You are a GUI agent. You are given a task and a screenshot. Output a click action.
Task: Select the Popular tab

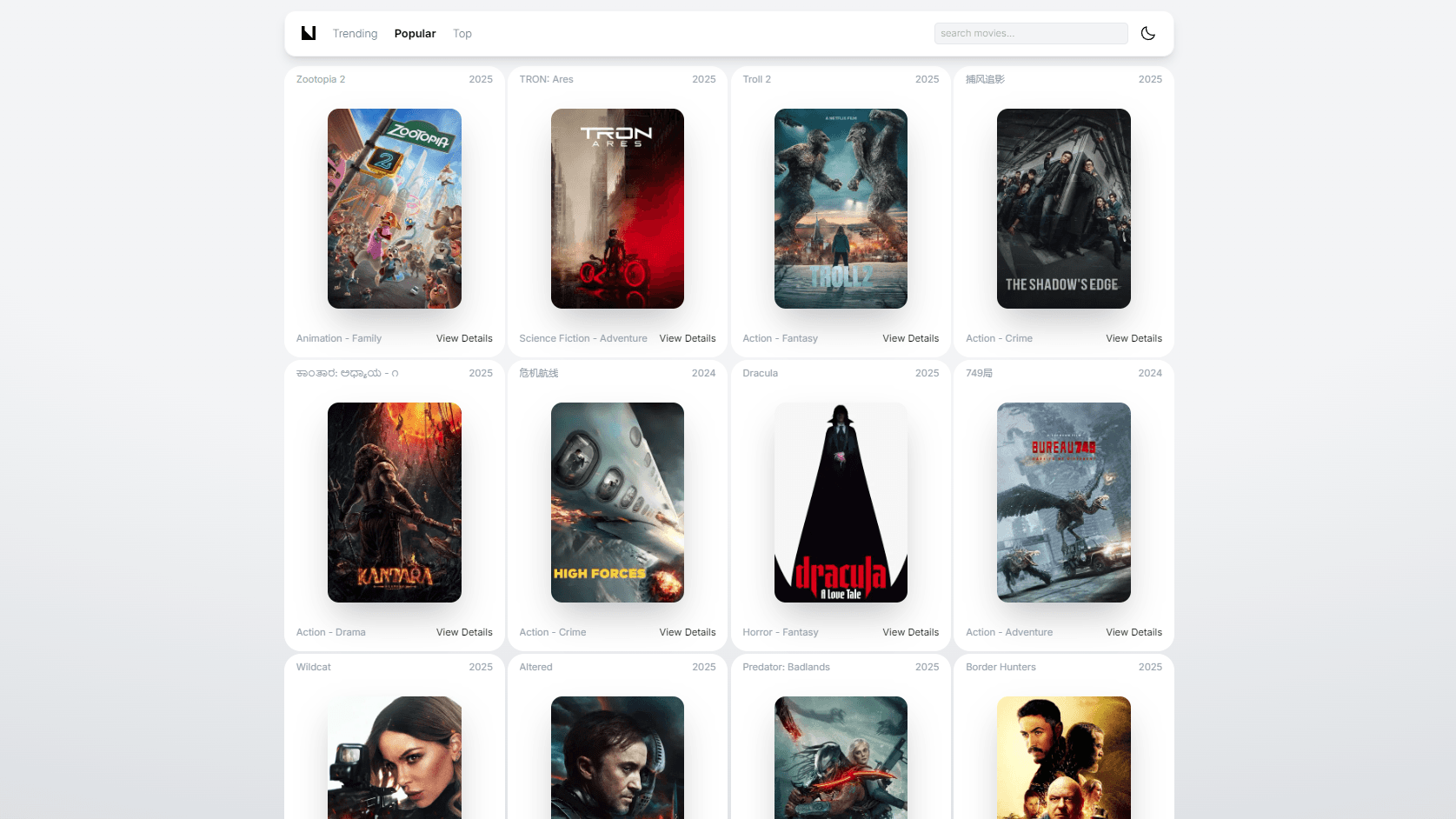point(415,33)
